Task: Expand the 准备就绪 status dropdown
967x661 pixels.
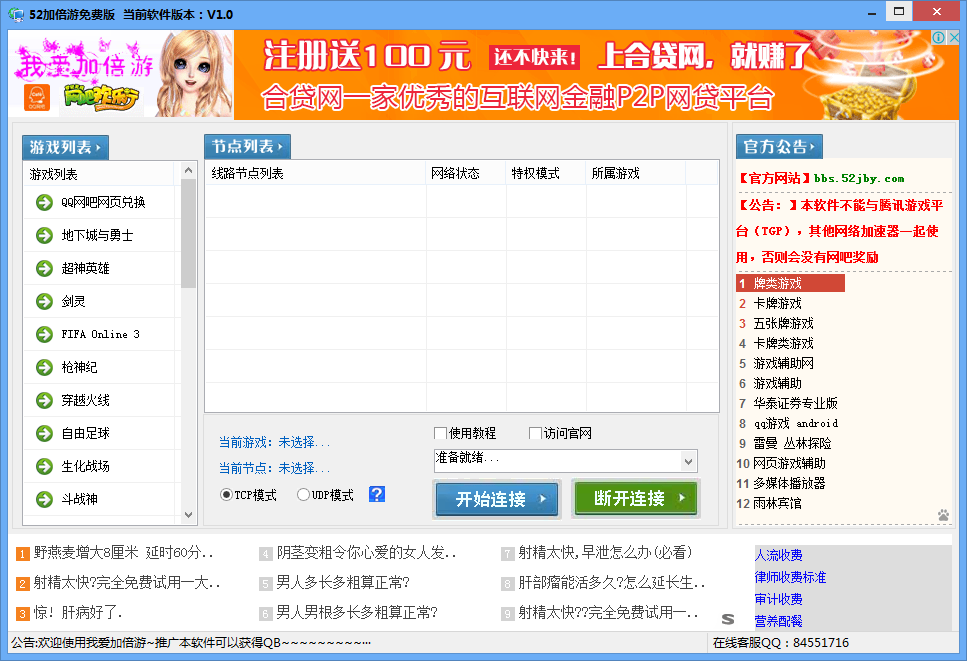Action: tap(688, 461)
